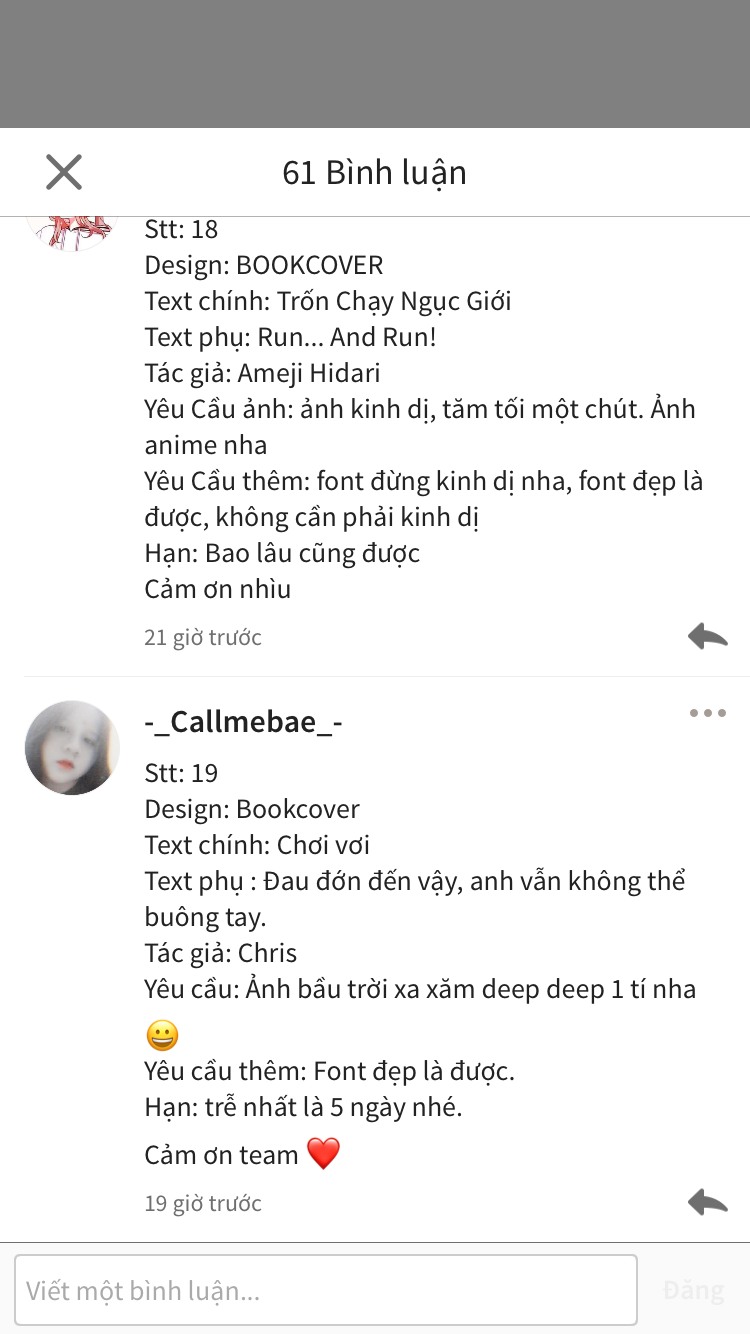Open the Stt 18 commenter's partially visible avatar

point(72,232)
